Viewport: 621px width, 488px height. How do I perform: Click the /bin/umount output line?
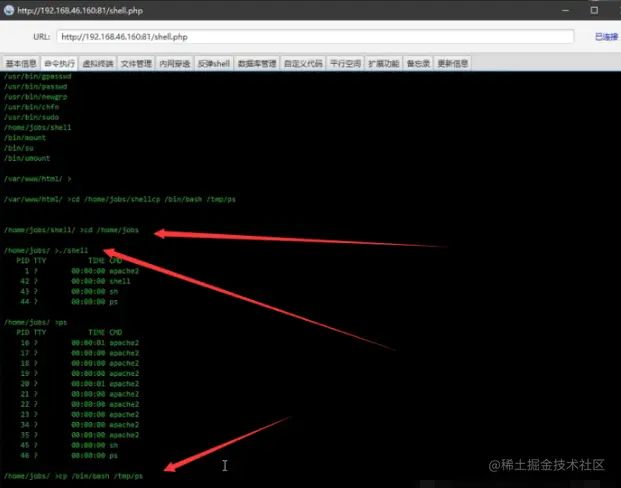click(27, 158)
